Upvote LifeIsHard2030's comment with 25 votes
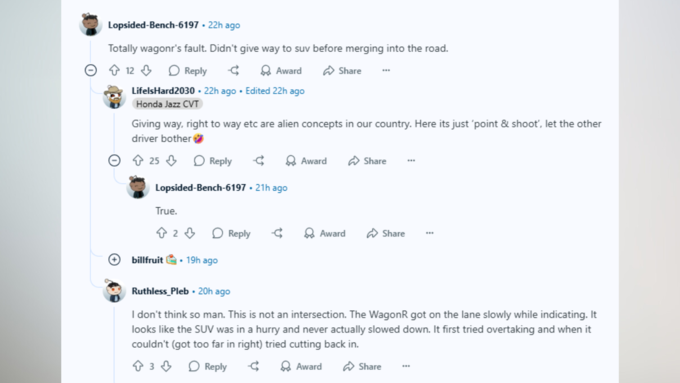This screenshot has width=680, height=383. (138, 160)
